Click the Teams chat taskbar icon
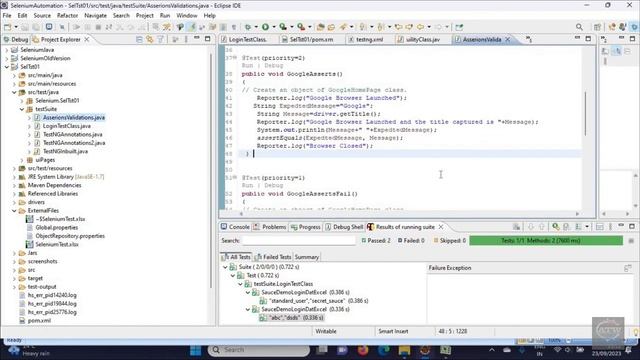This screenshot has height=360, width=640. 342,350
